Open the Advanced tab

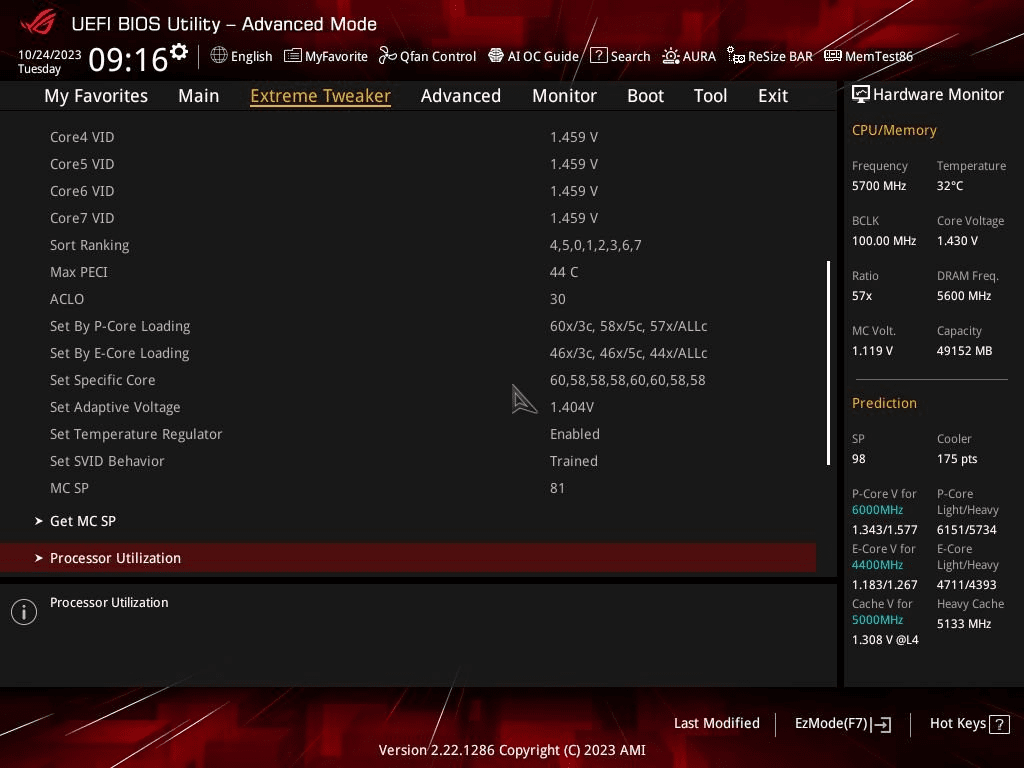tap(460, 96)
